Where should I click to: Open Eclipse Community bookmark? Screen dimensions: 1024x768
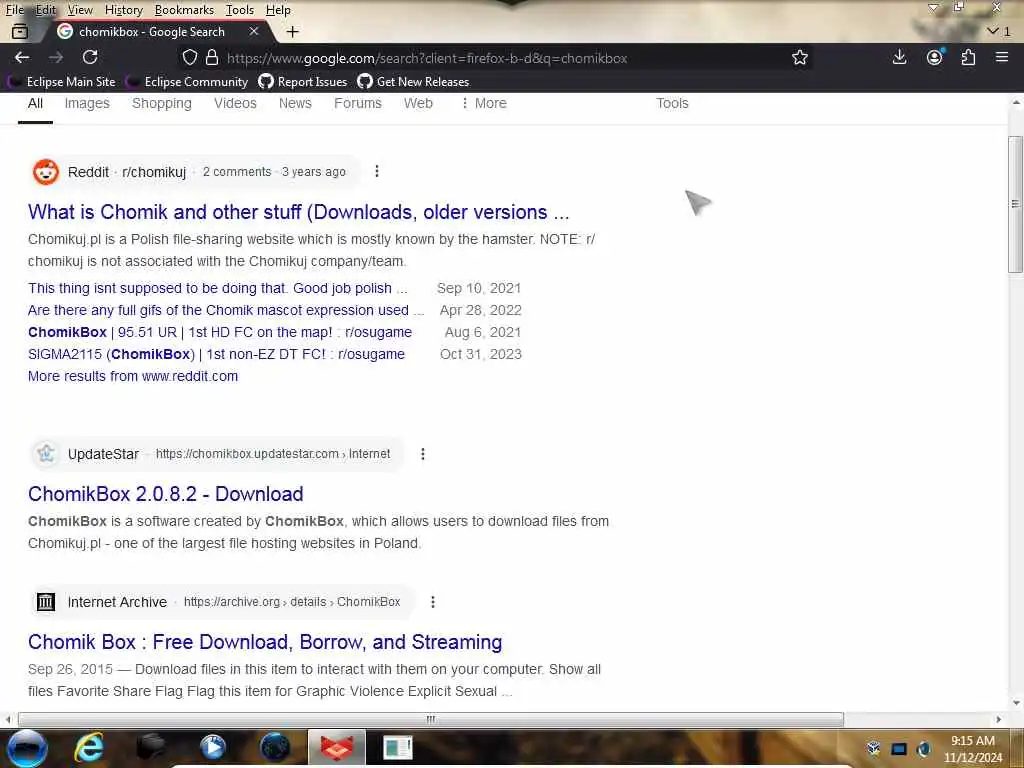(188, 82)
